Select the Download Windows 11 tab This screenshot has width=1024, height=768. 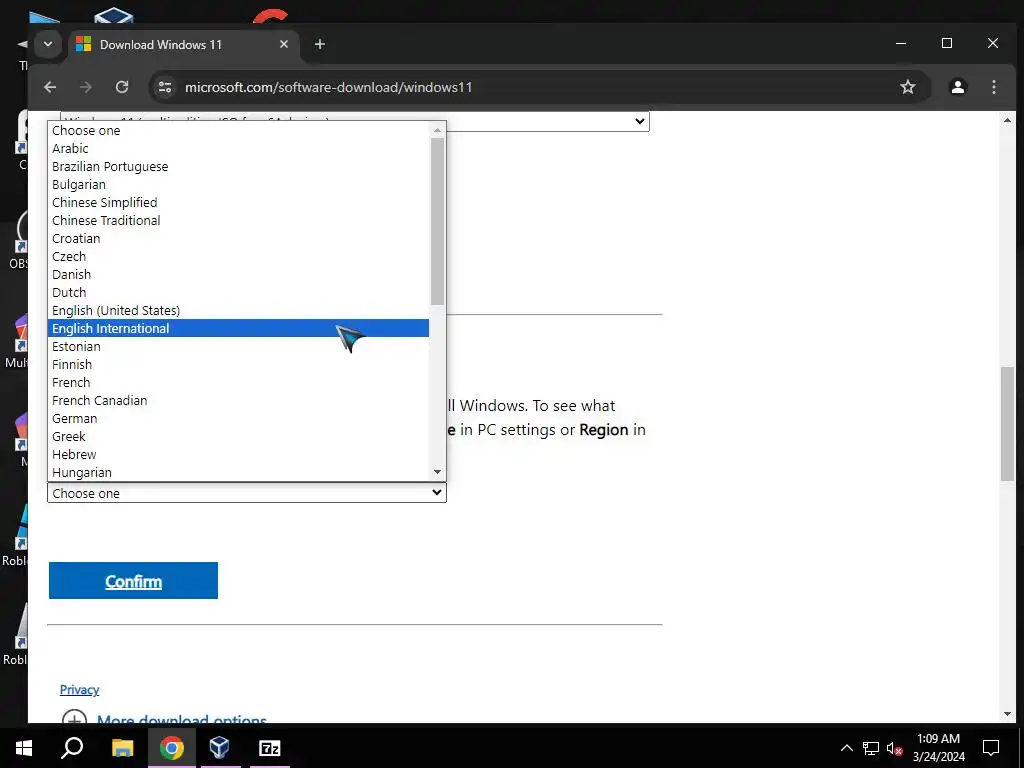pos(184,44)
